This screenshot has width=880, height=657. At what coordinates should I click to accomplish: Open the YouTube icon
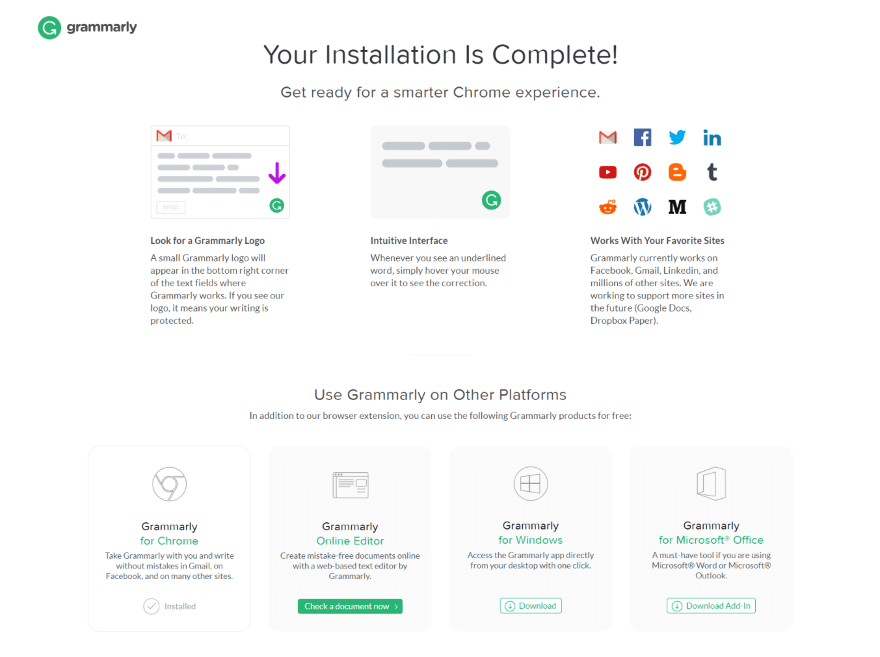608,172
